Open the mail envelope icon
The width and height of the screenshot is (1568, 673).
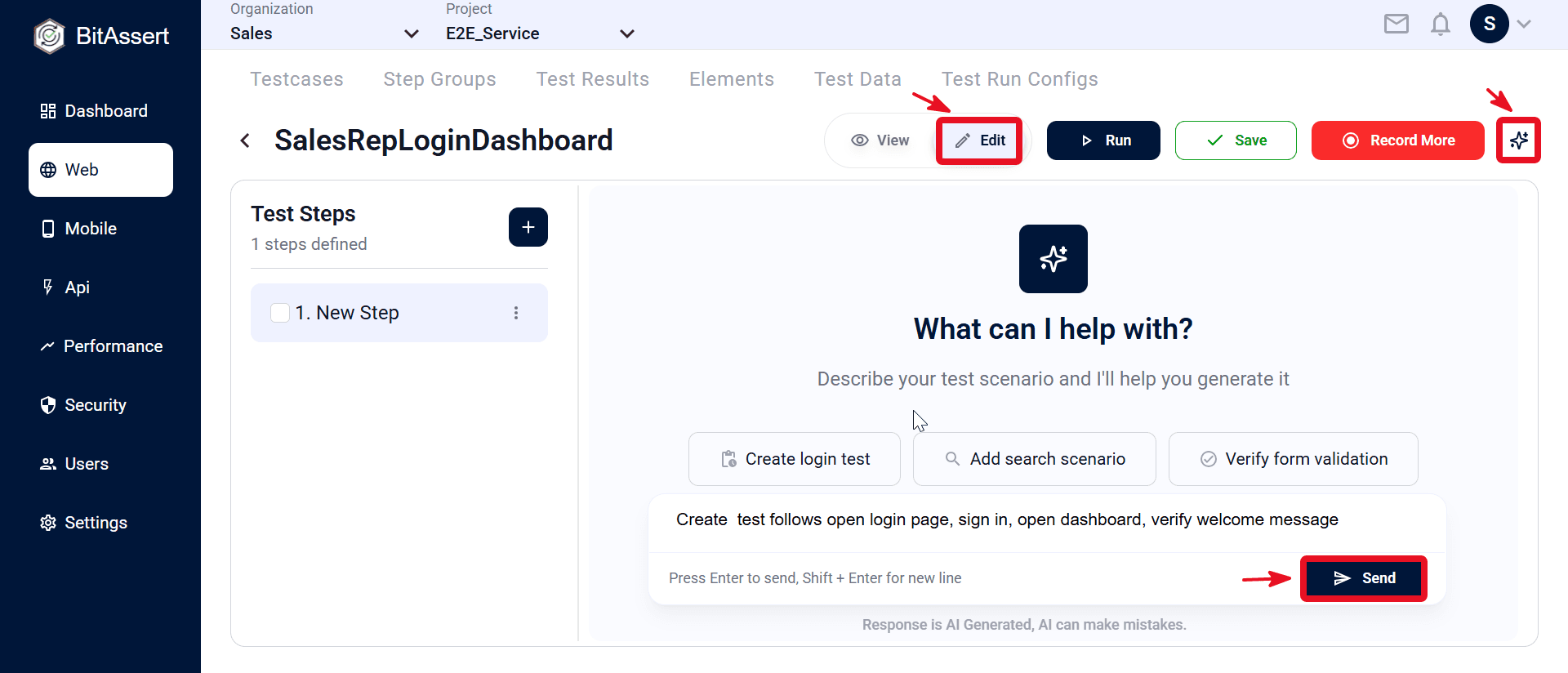click(1396, 24)
